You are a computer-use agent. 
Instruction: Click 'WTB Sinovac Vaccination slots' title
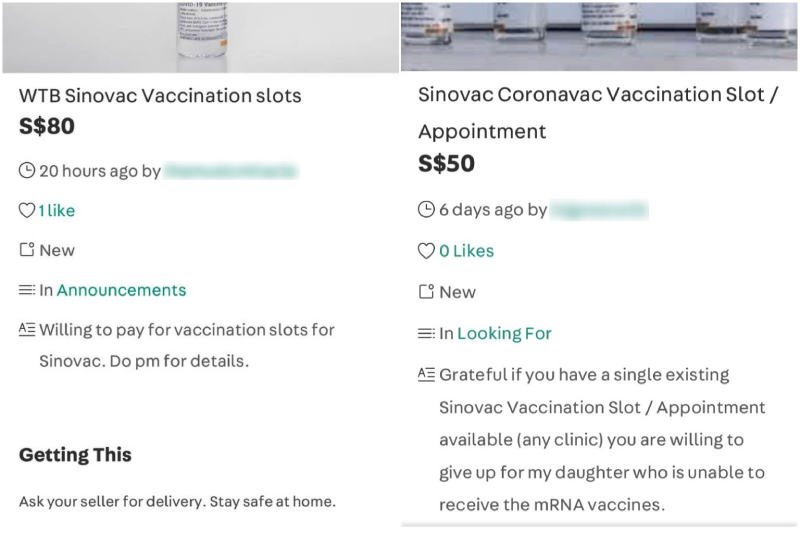160,96
